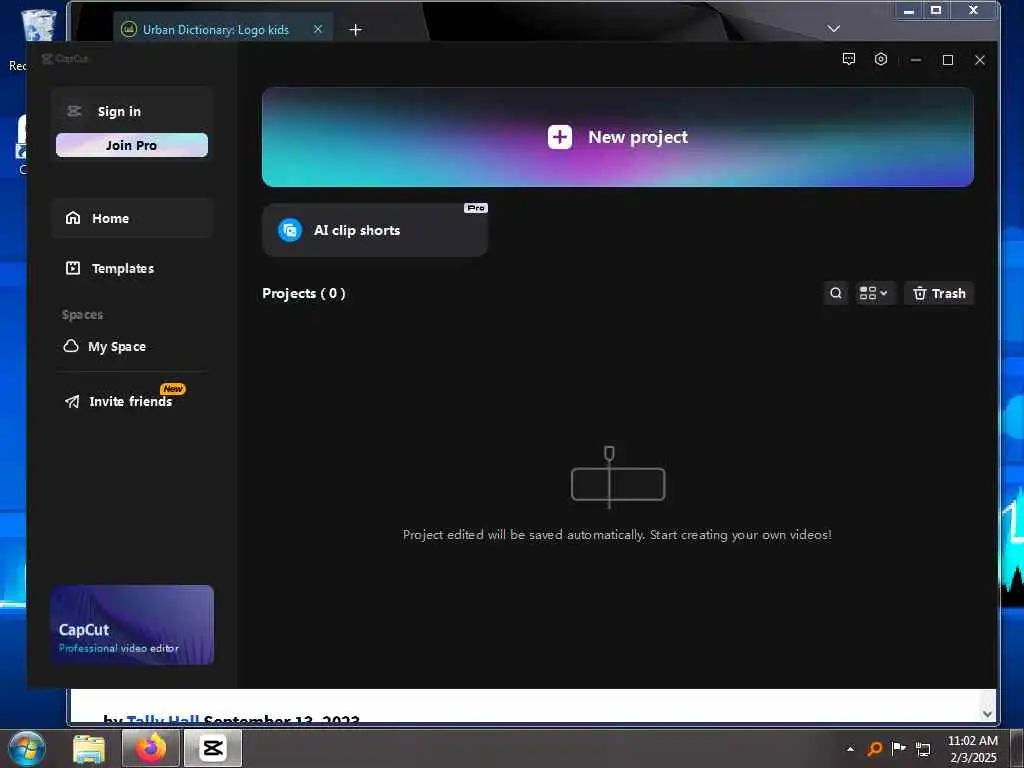Click the Invite friends paper plane icon
Viewport: 1024px width, 768px height.
72,401
